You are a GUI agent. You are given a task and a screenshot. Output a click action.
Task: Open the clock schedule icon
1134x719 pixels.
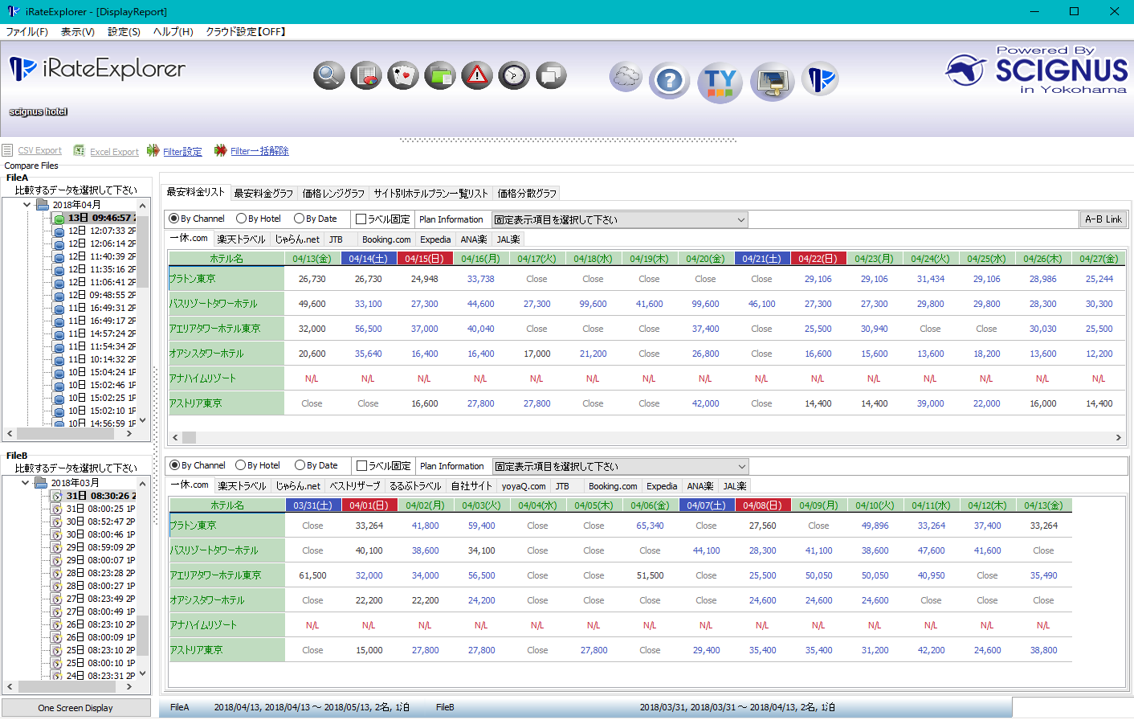point(514,75)
